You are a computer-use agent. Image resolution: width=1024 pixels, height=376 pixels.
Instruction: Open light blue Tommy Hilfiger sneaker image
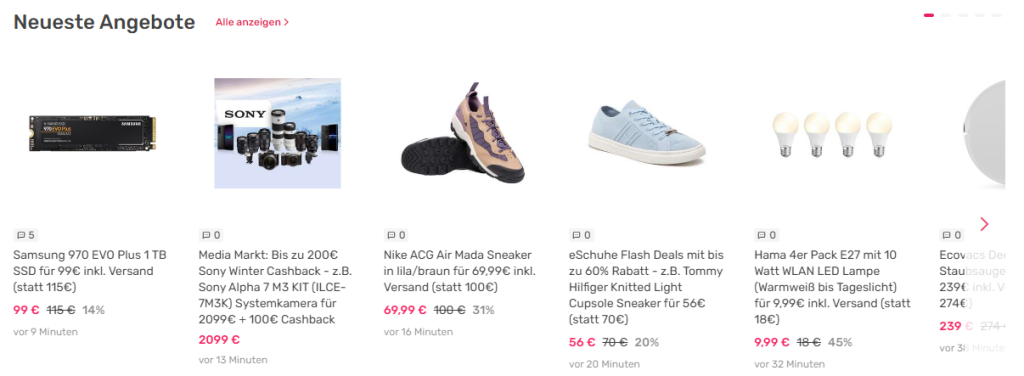coord(647,133)
